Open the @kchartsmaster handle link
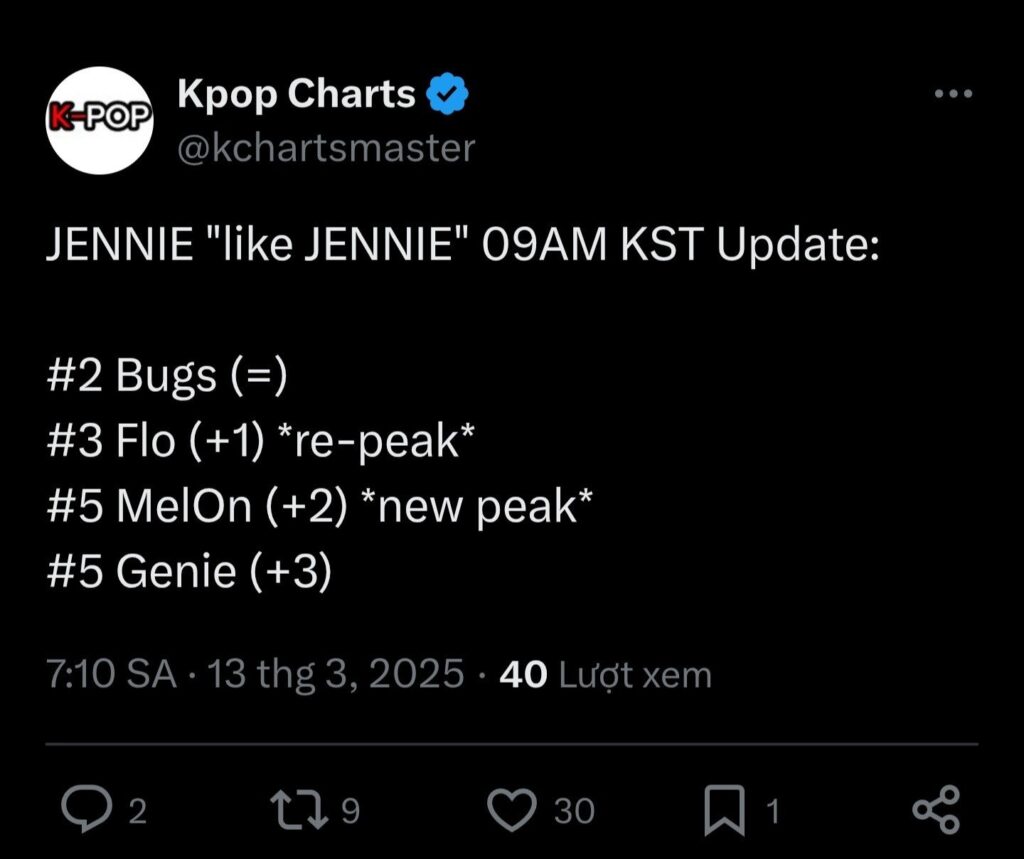The image size is (1024, 859). tap(326, 148)
